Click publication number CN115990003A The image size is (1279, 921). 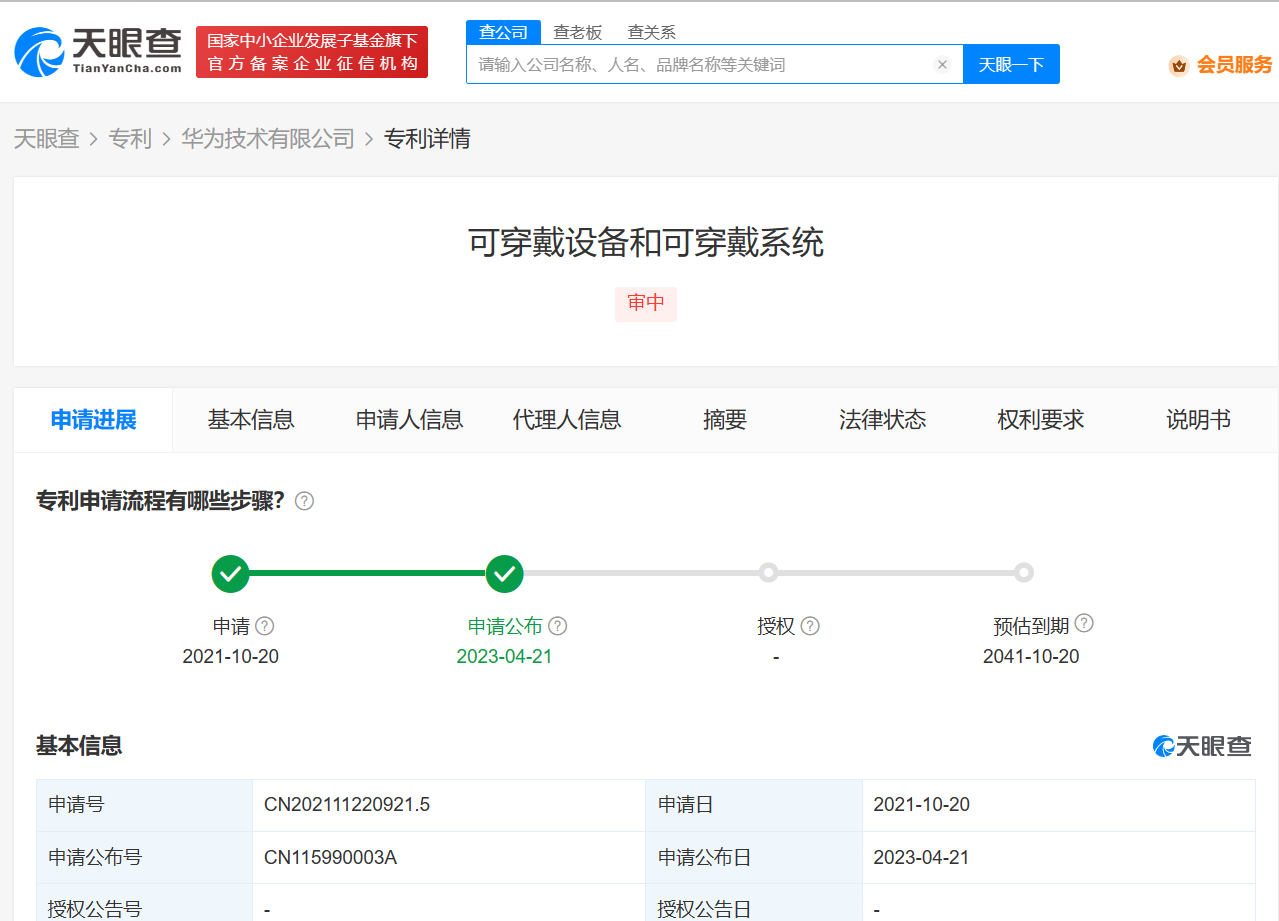(331, 858)
